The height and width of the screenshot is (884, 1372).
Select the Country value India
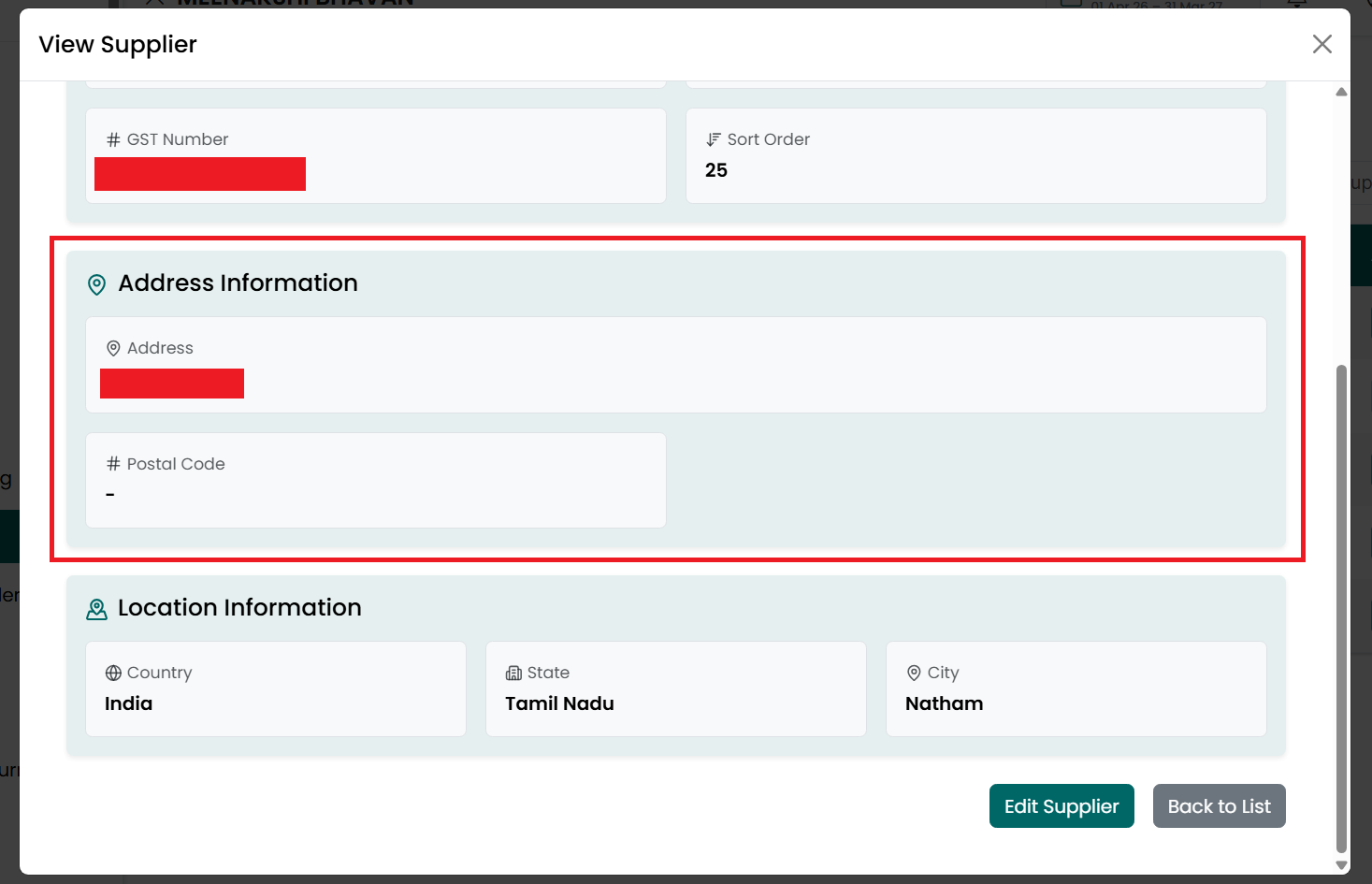[128, 703]
